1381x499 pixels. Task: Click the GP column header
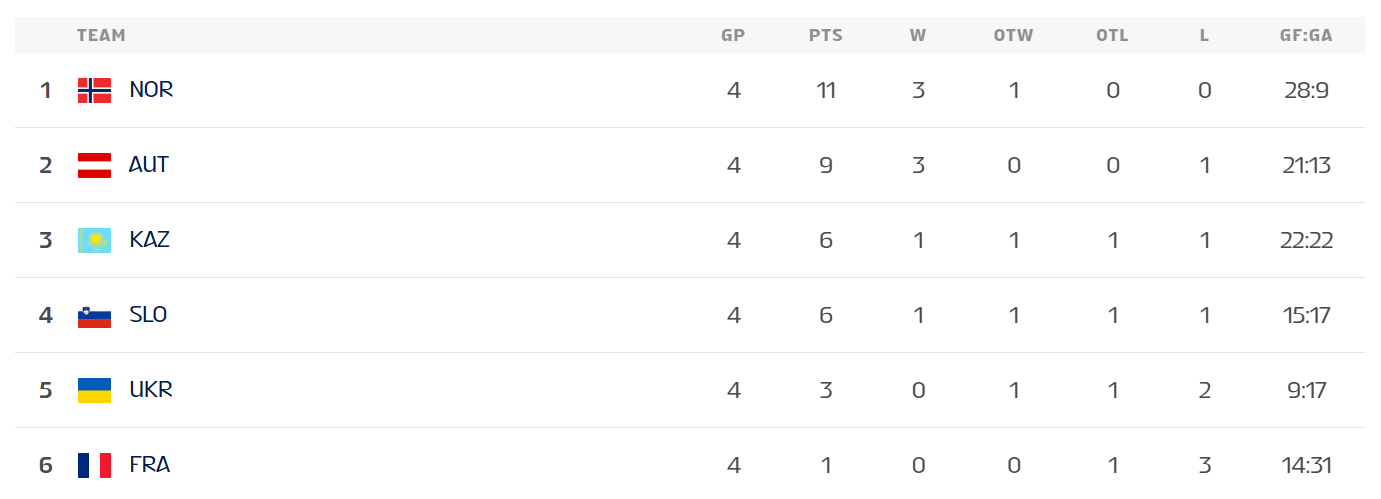[x=733, y=35]
